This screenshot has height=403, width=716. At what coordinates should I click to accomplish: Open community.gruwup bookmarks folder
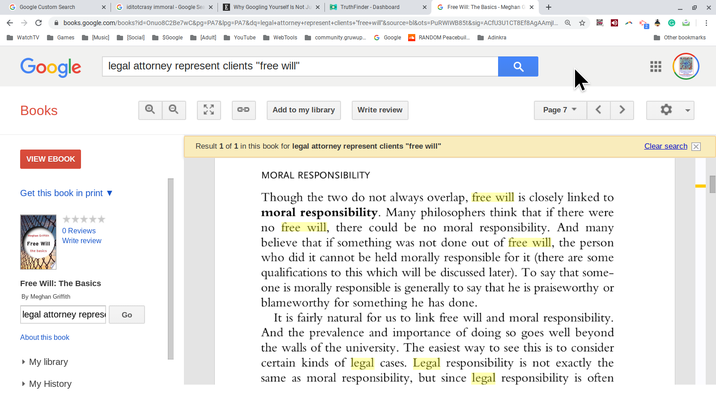coord(336,37)
